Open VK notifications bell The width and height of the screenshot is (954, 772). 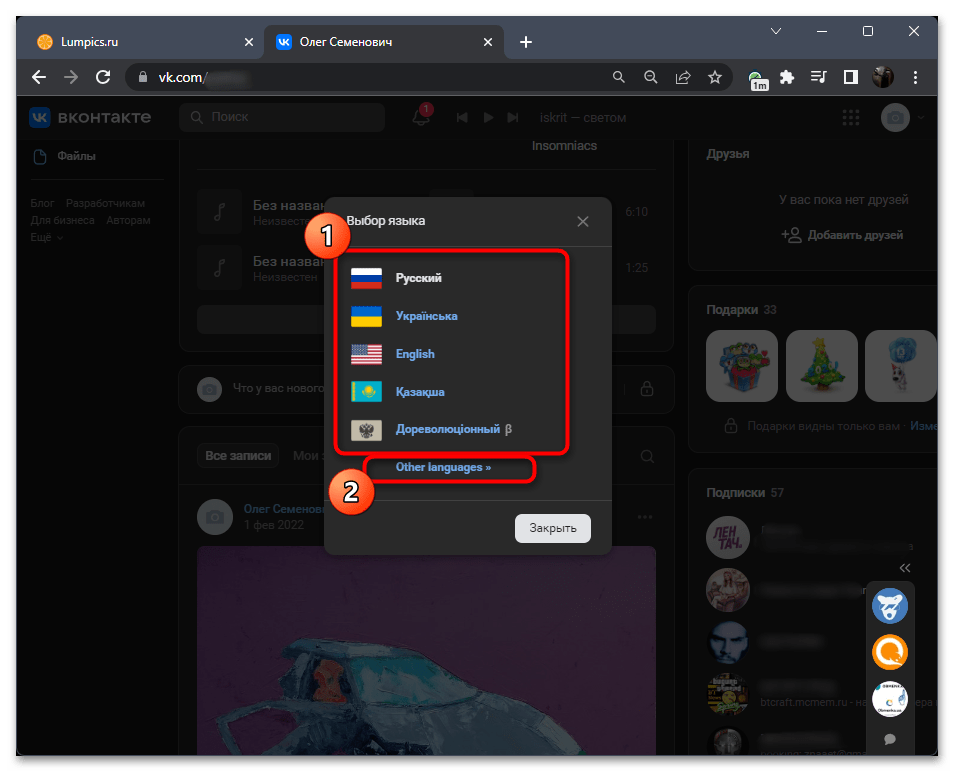[421, 117]
